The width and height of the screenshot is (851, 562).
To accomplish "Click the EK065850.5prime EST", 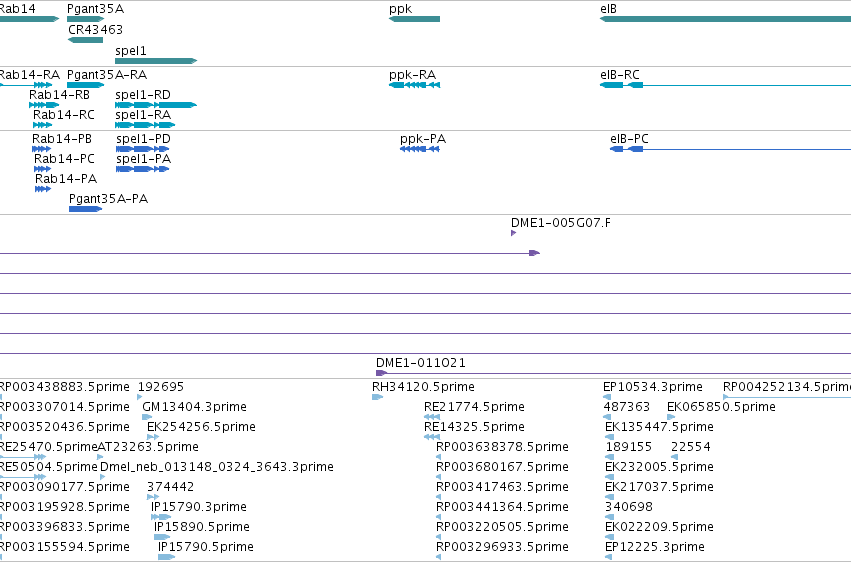I will click(671, 417).
